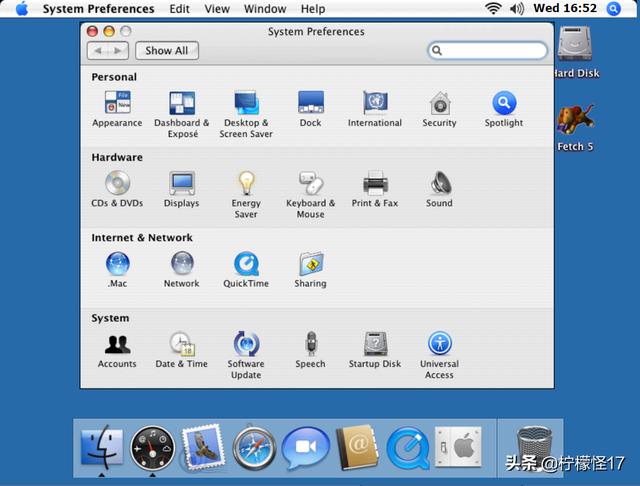Open the Appearance preference pane
The image size is (640, 486).
coord(117,103)
